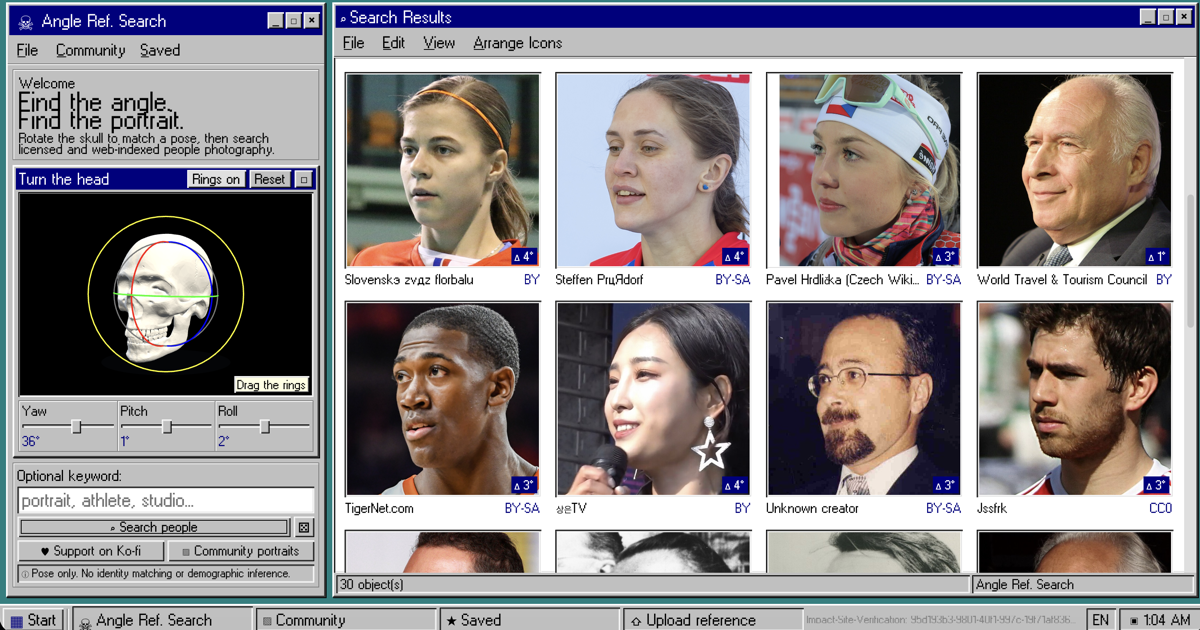
Task: Open the Saved menu in Angle Ref. Search
Action: 160,50
